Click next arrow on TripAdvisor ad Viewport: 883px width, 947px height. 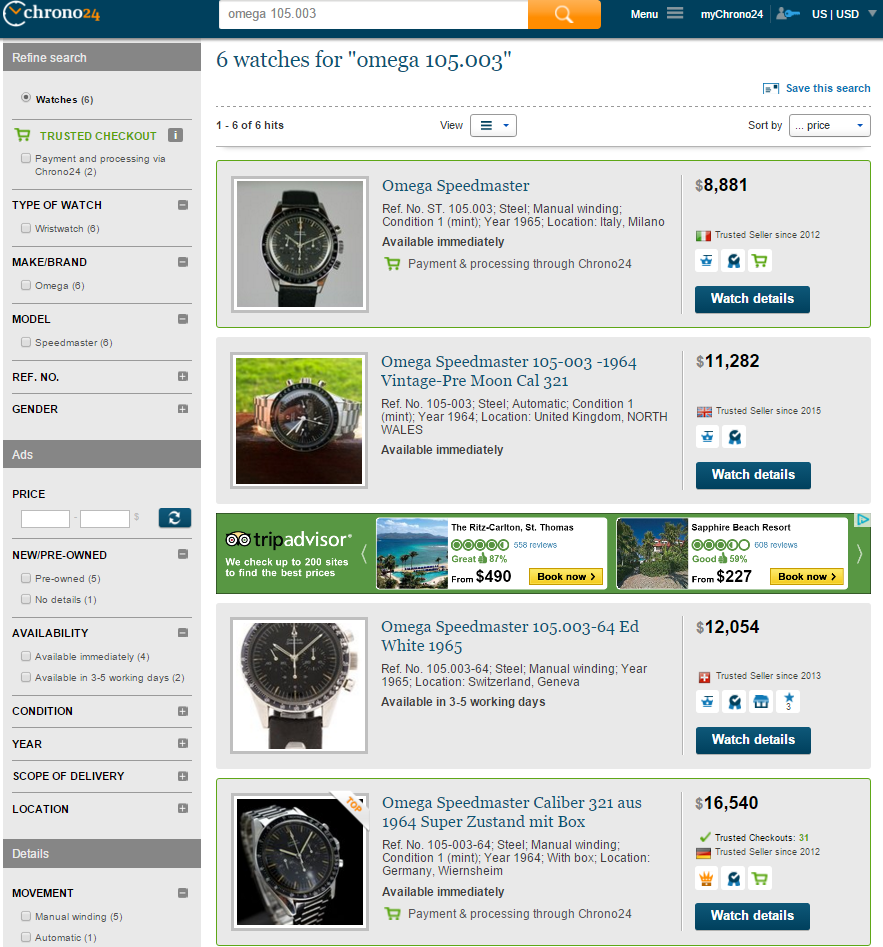point(858,553)
